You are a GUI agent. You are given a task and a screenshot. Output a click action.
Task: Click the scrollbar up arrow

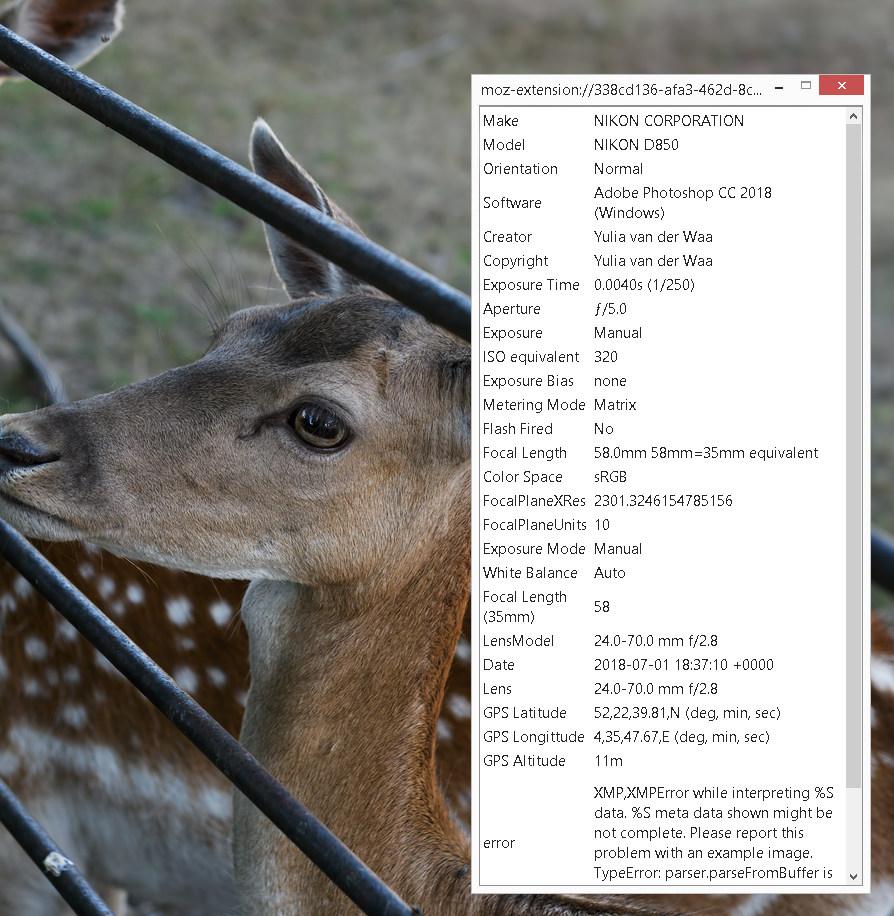pos(853,116)
